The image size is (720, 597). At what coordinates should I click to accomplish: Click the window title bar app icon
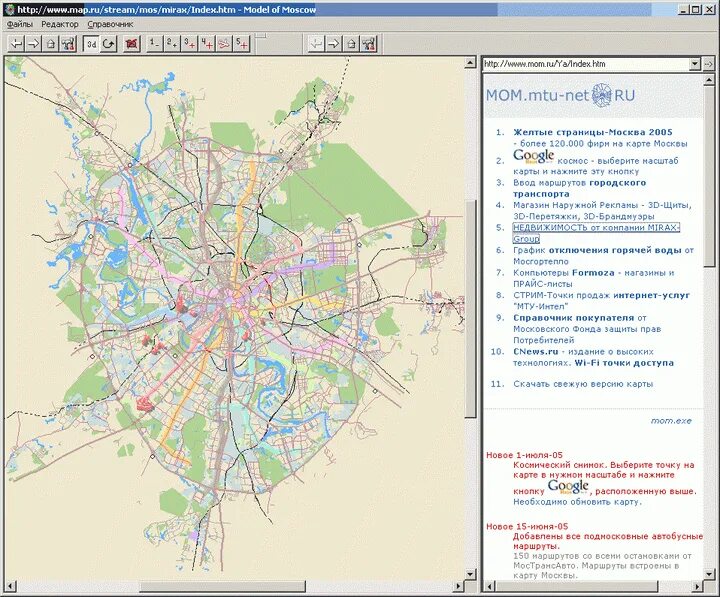point(9,9)
